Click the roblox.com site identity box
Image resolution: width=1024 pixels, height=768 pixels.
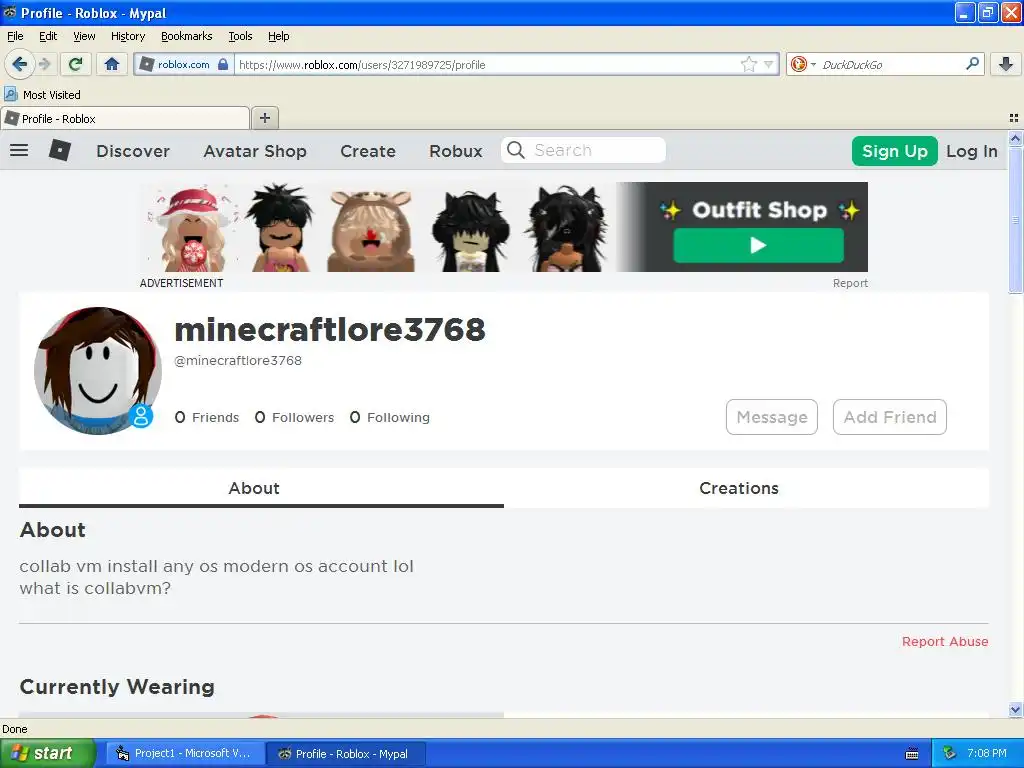(x=184, y=64)
